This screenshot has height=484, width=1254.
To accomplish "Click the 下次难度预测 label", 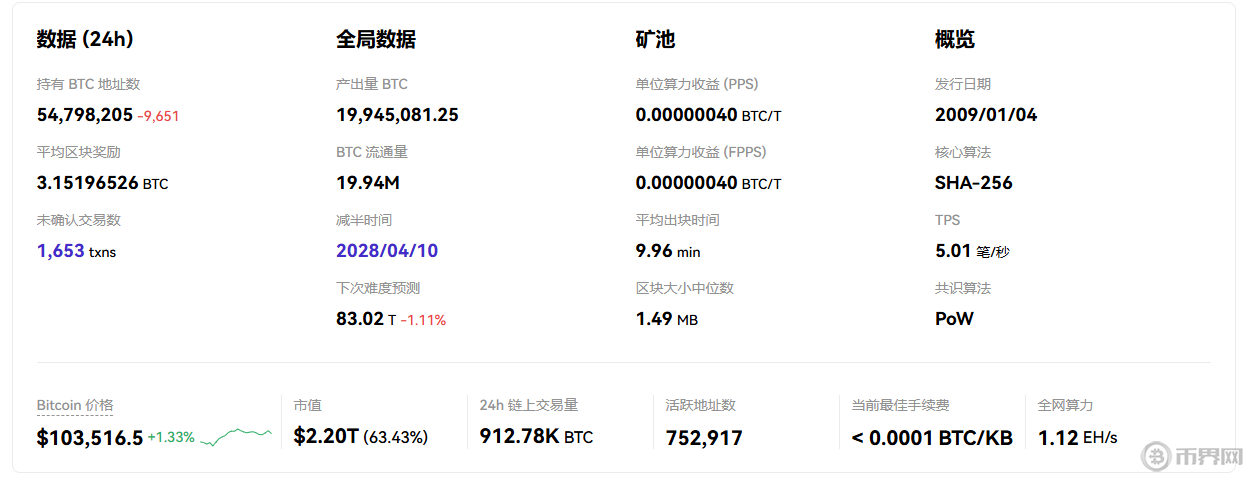I will pos(378,288).
